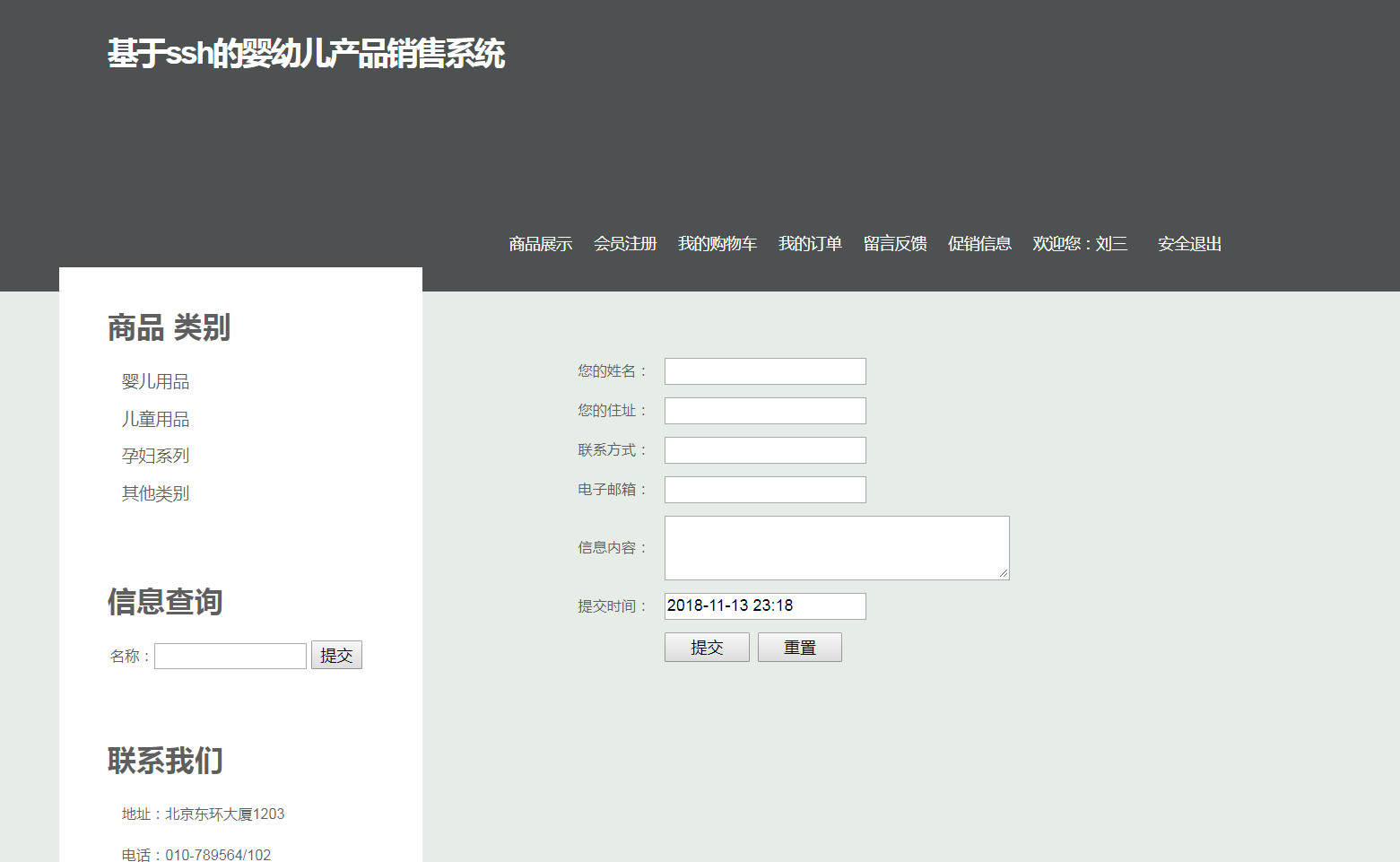Image resolution: width=1400 pixels, height=862 pixels.
Task: Click into the 您的住址 field
Action: pyautogui.click(x=765, y=411)
